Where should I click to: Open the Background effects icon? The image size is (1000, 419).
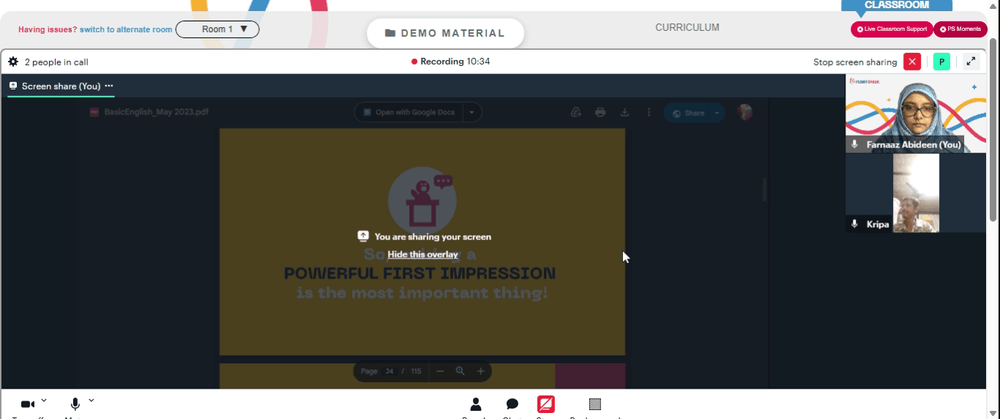pos(595,404)
